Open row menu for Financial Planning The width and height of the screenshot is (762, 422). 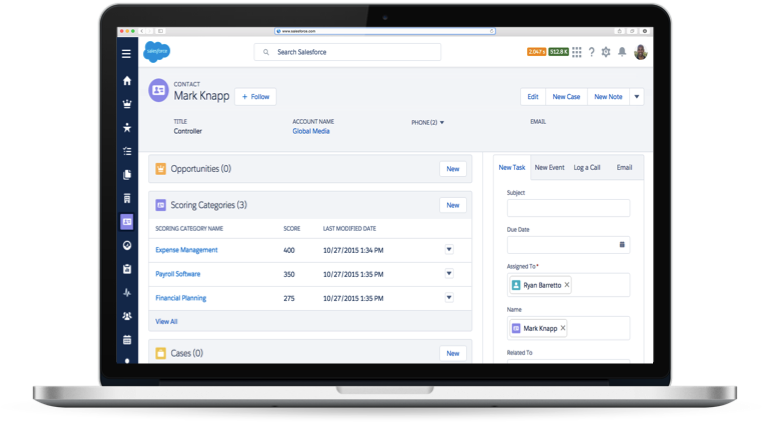(x=449, y=297)
